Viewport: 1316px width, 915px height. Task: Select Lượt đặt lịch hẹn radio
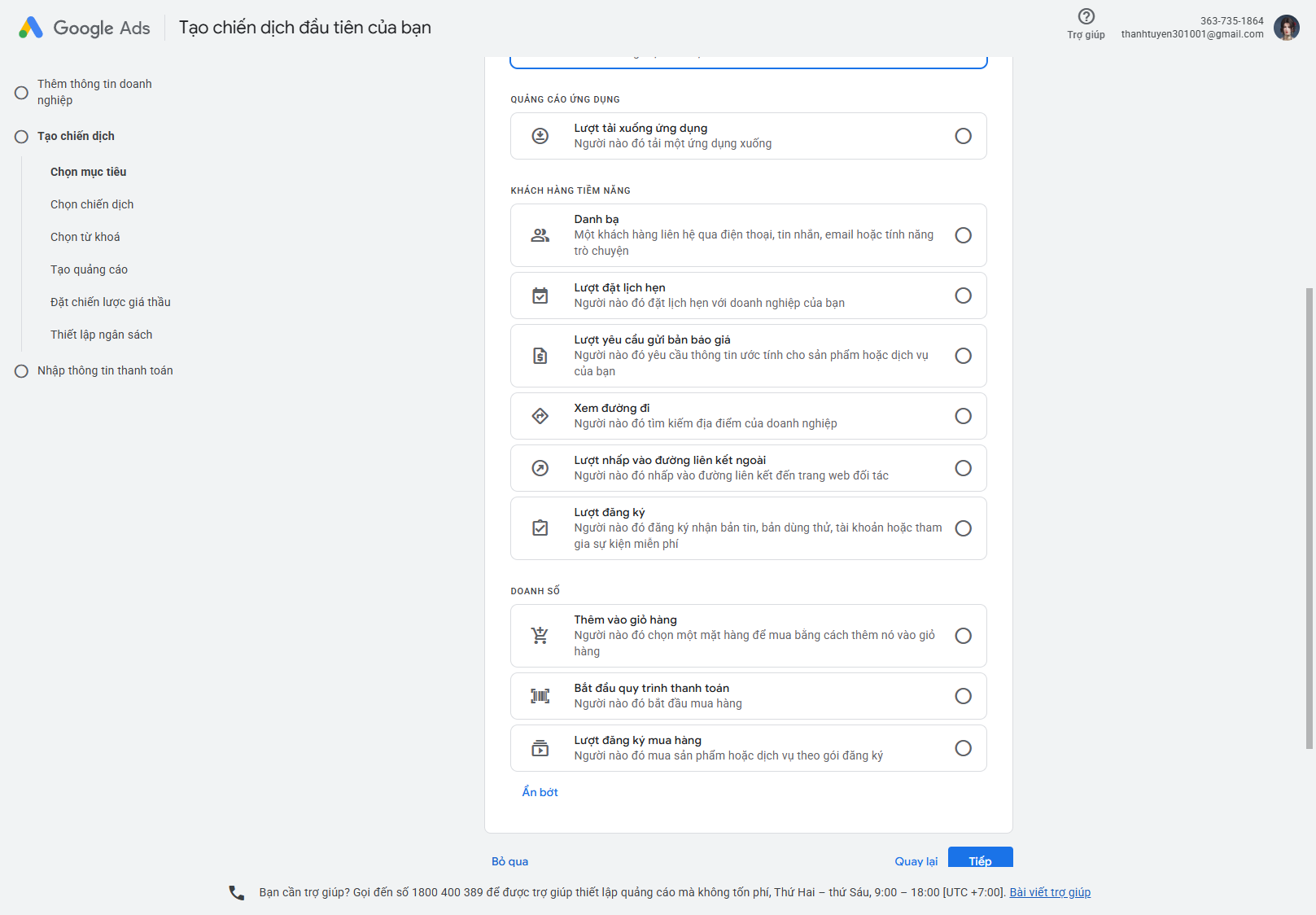click(963, 296)
